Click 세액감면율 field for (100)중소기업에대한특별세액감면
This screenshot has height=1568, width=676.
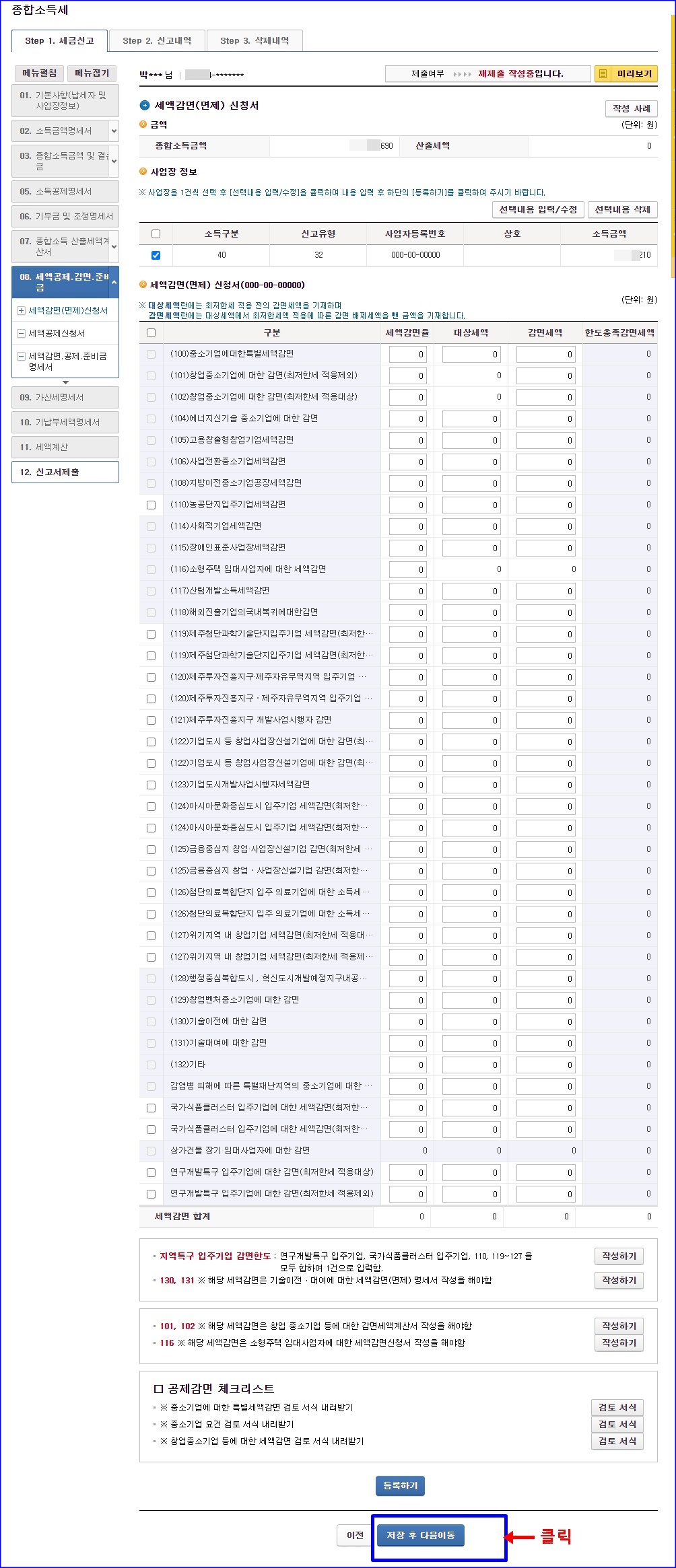[408, 355]
